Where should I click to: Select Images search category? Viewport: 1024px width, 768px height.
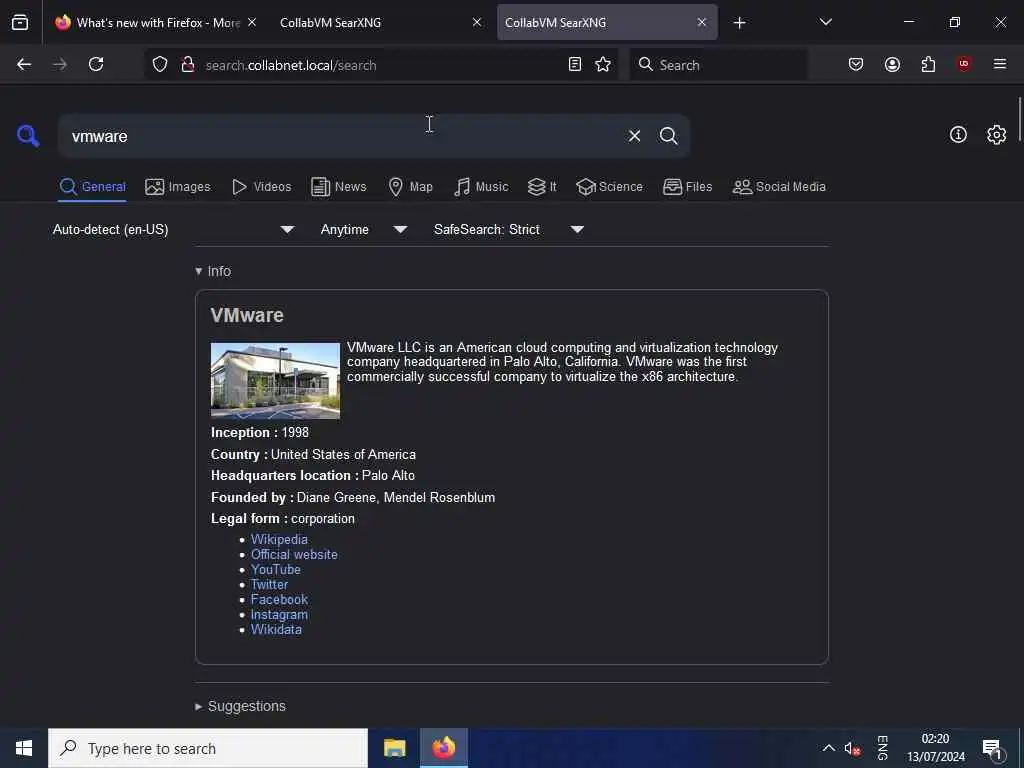pos(178,187)
